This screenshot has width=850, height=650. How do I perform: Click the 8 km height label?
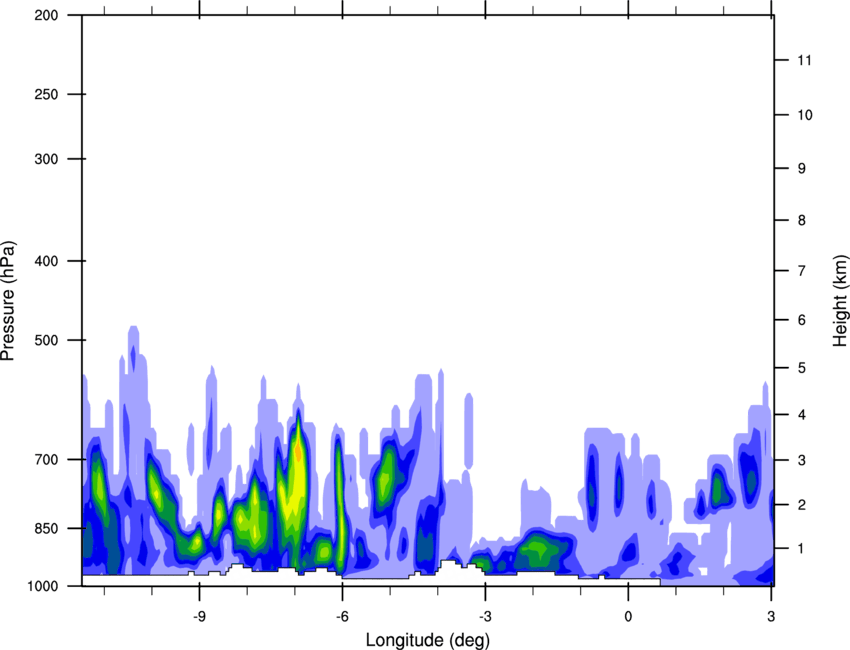coord(802,220)
